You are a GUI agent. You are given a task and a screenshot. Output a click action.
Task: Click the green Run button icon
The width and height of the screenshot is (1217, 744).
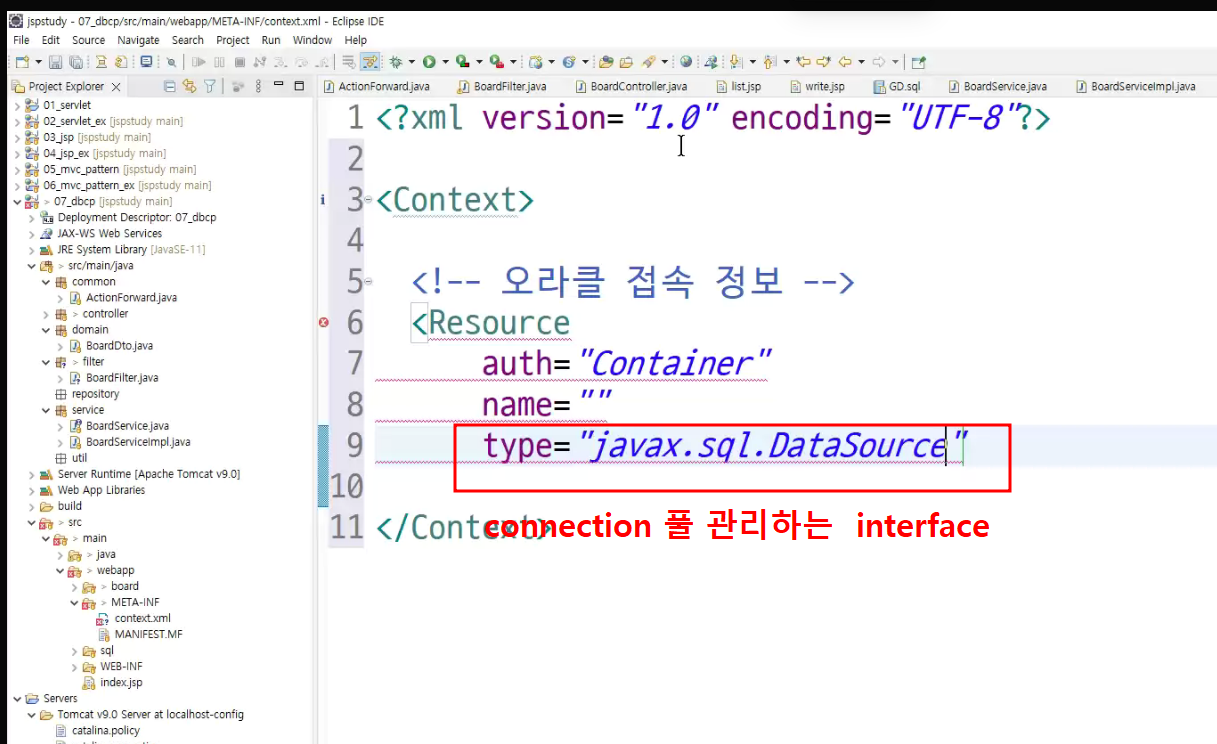(x=429, y=62)
